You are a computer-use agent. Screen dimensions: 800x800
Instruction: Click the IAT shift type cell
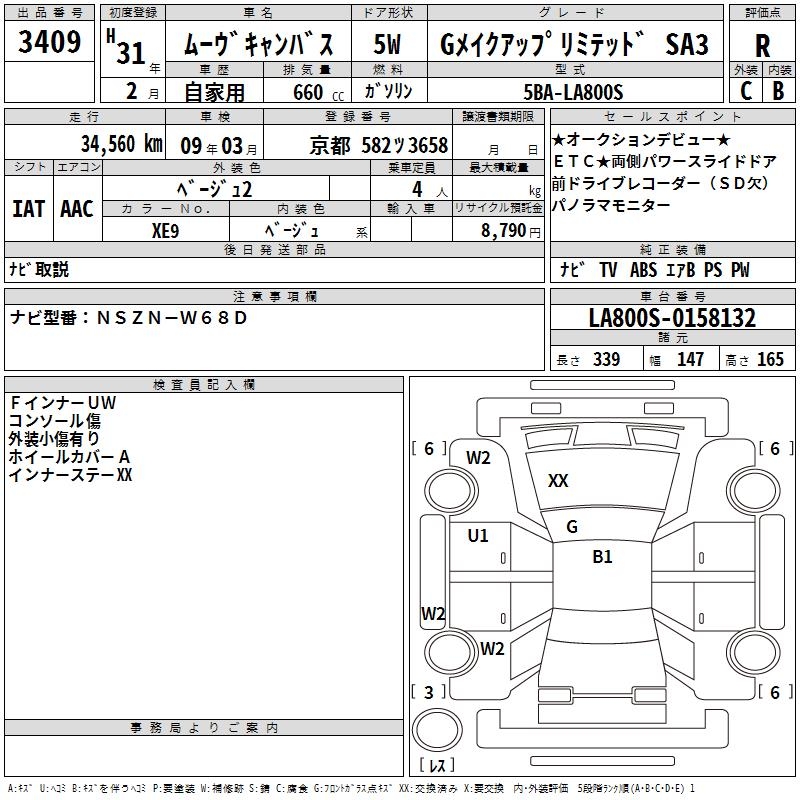tap(28, 208)
